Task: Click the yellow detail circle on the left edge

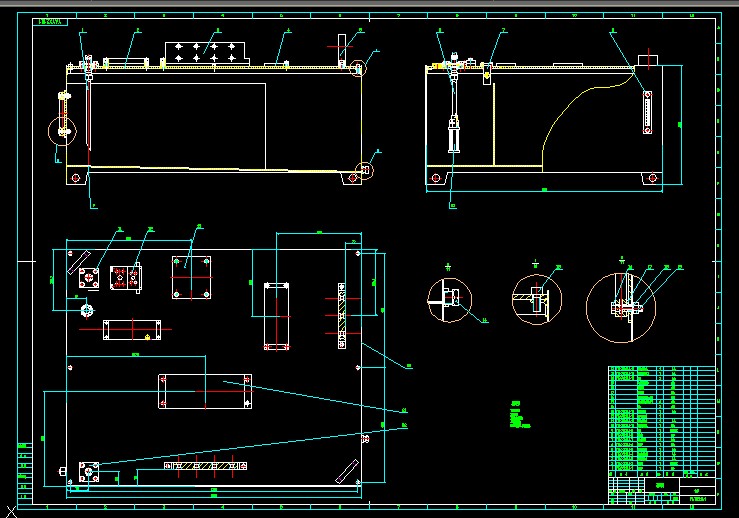Action: pyautogui.click(x=62, y=130)
